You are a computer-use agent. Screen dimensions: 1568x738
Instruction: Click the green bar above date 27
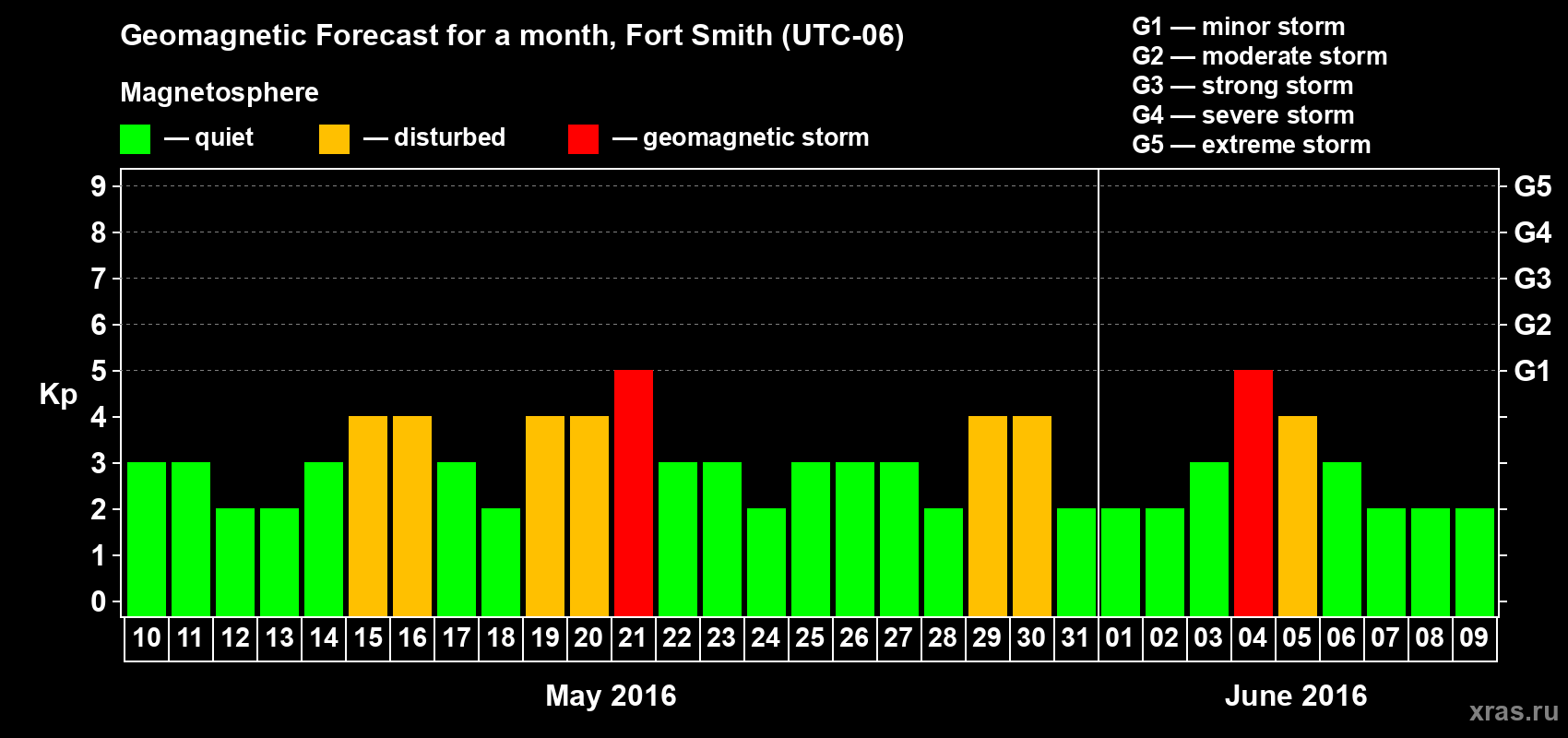pos(899,540)
